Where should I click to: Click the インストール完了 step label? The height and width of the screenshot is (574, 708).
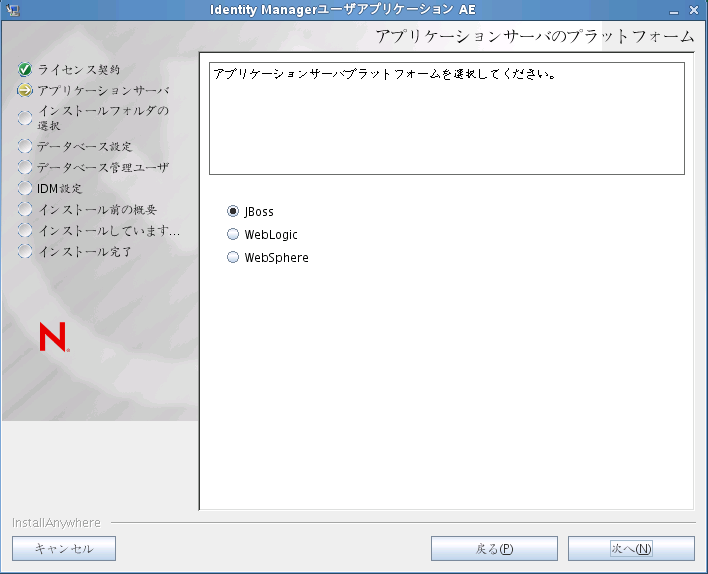pyautogui.click(x=84, y=252)
